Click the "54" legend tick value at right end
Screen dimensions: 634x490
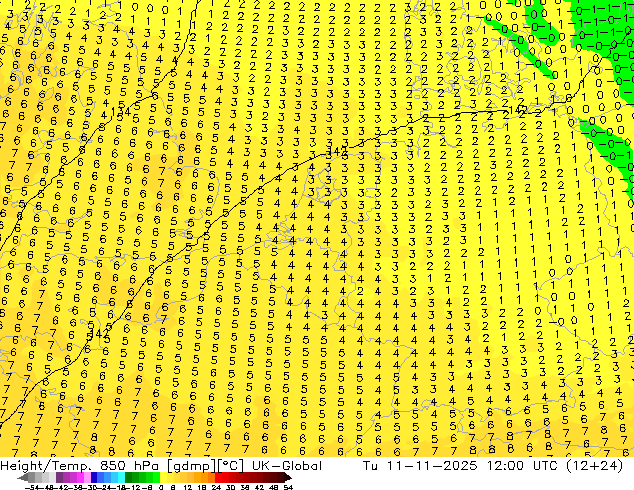[288, 488]
